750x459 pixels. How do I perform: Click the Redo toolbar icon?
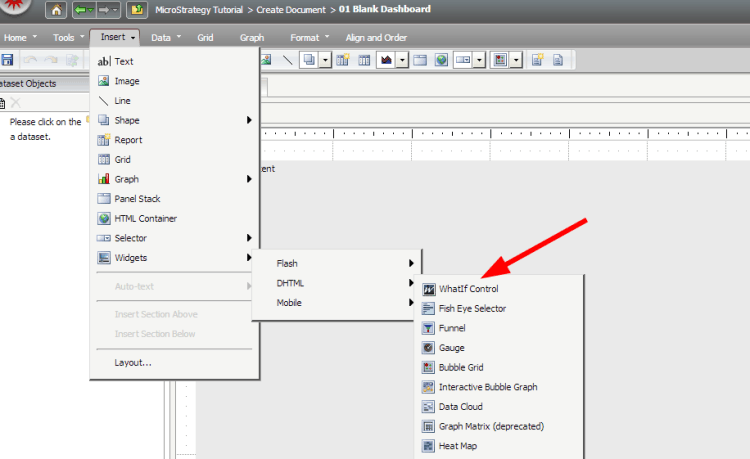pos(51,60)
